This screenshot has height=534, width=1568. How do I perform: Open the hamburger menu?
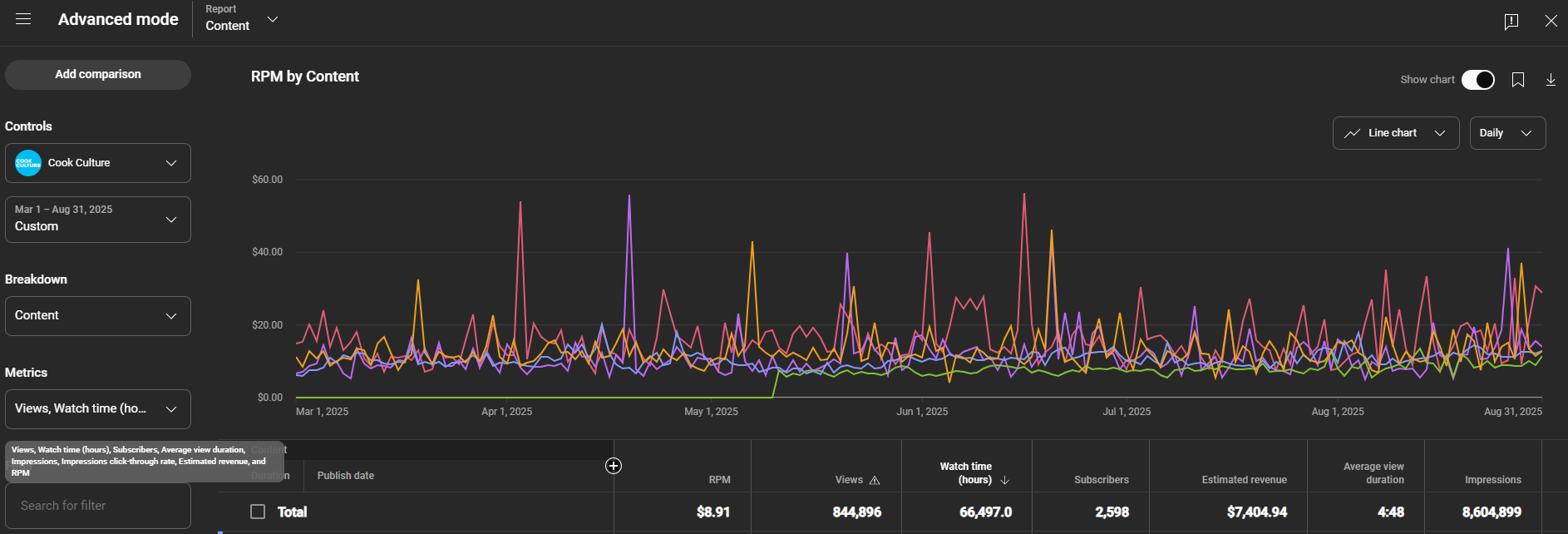point(23,19)
